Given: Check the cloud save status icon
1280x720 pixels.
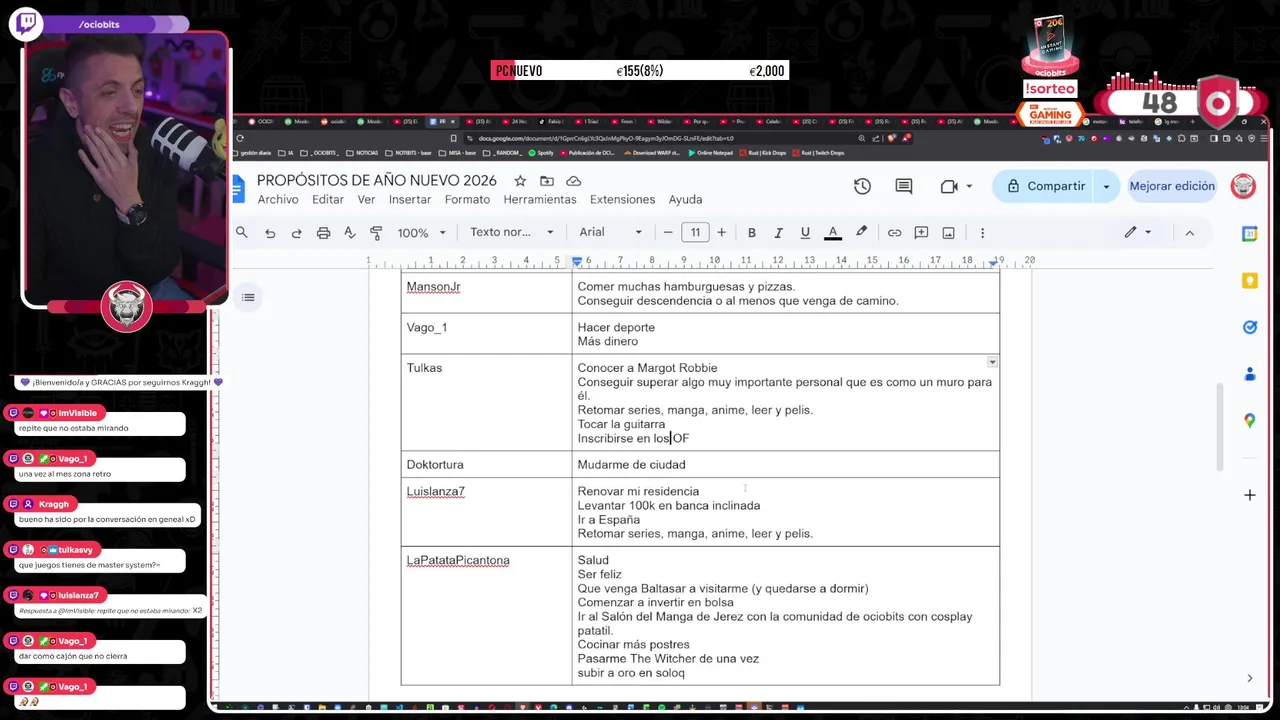Looking at the screenshot, I should coord(574,181).
